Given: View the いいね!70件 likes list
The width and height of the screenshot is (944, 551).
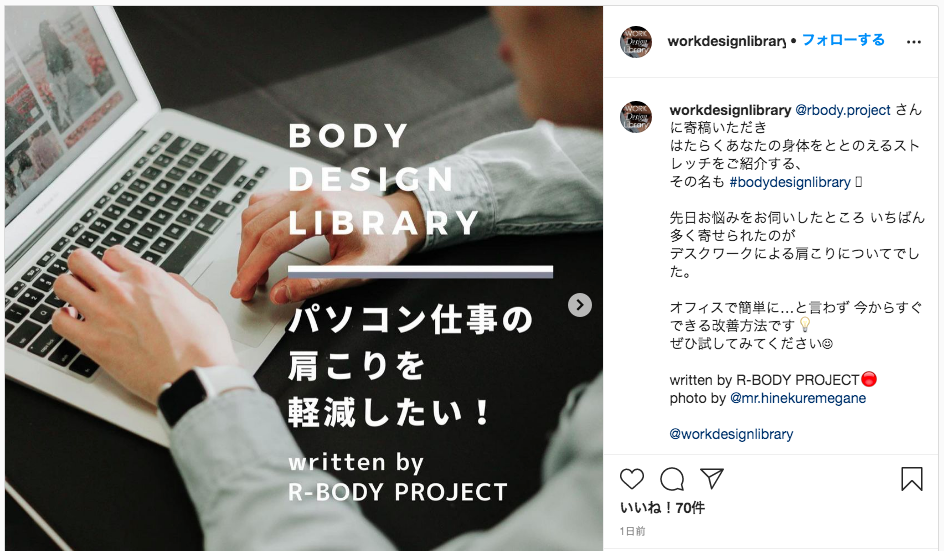Looking at the screenshot, I should [662, 508].
